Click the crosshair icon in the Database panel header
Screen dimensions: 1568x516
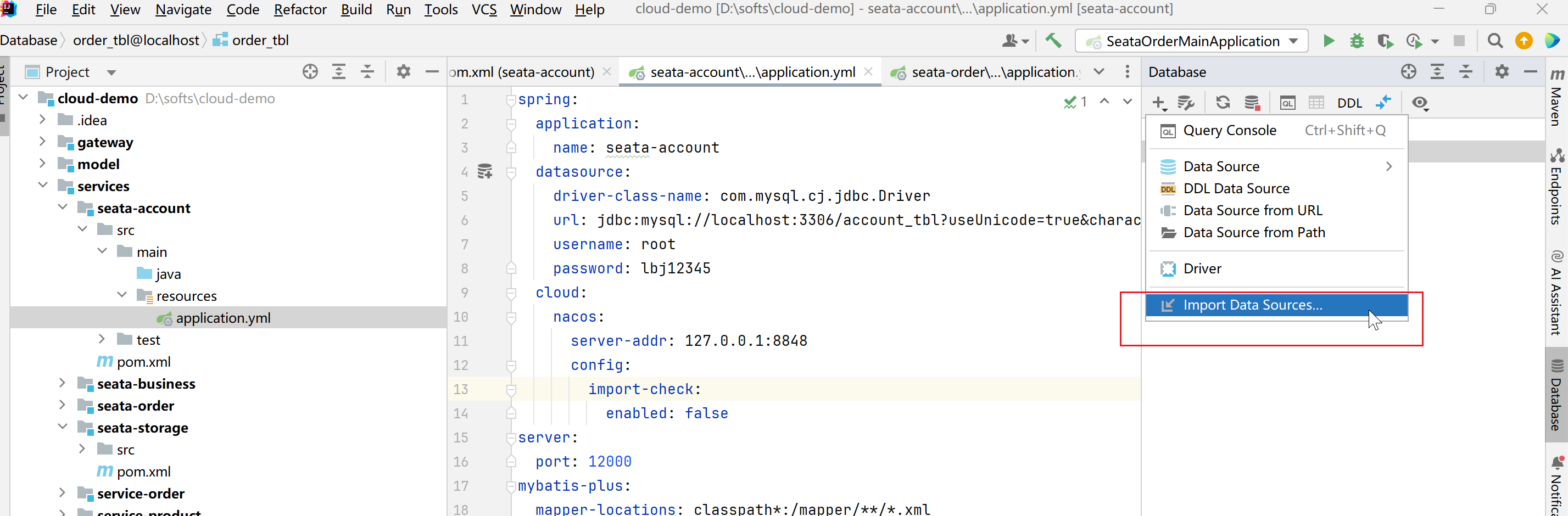click(1409, 72)
